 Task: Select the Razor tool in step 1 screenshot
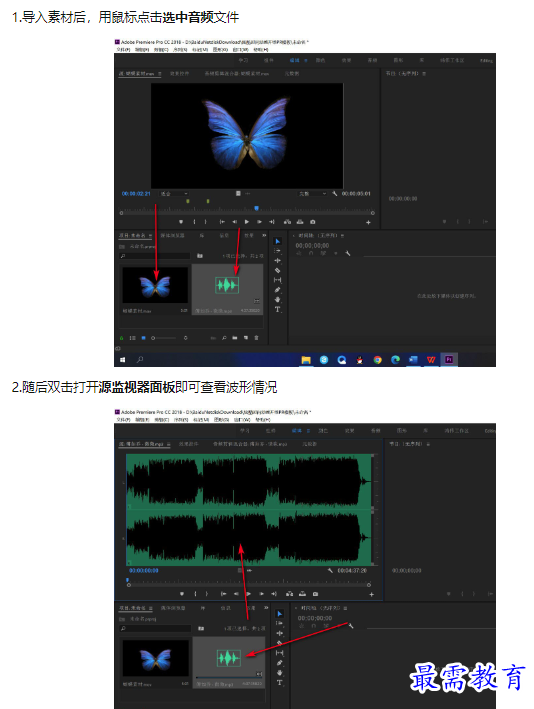point(278,270)
